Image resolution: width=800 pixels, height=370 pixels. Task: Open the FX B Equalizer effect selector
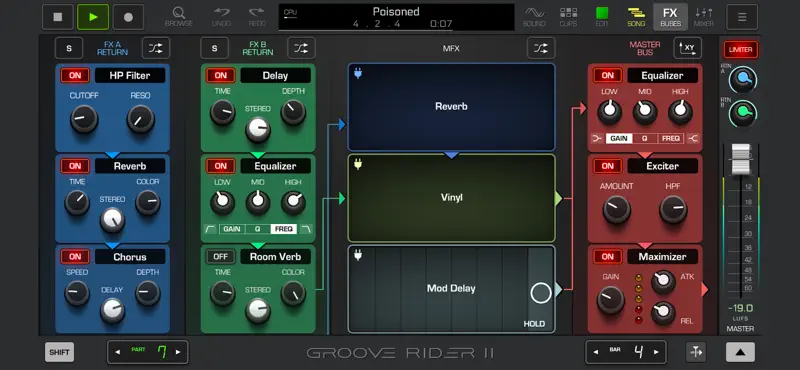coord(275,166)
